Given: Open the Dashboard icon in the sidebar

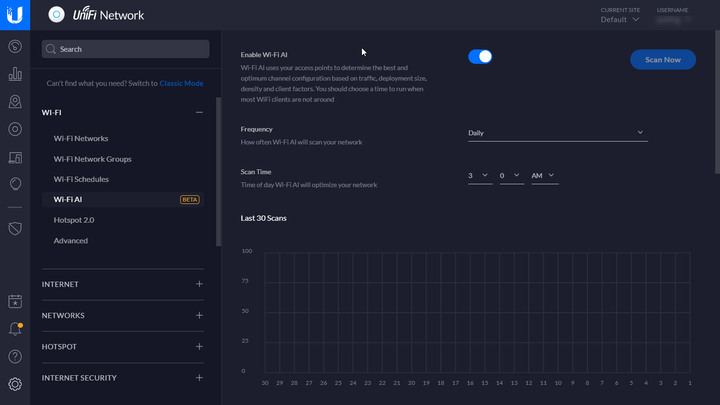Looking at the screenshot, I should point(15,46).
